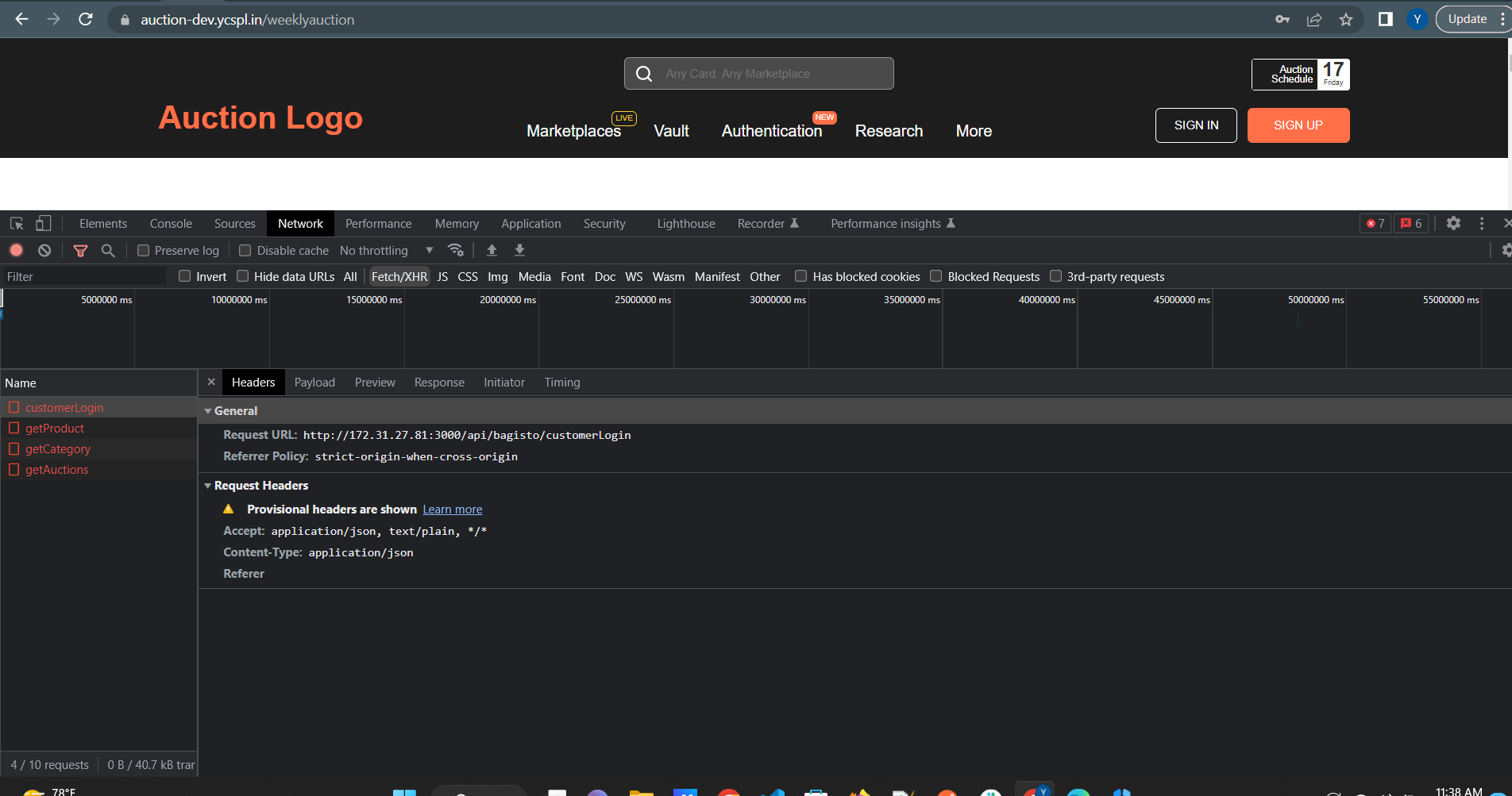Select the getAuctions request row checkbox

point(14,469)
